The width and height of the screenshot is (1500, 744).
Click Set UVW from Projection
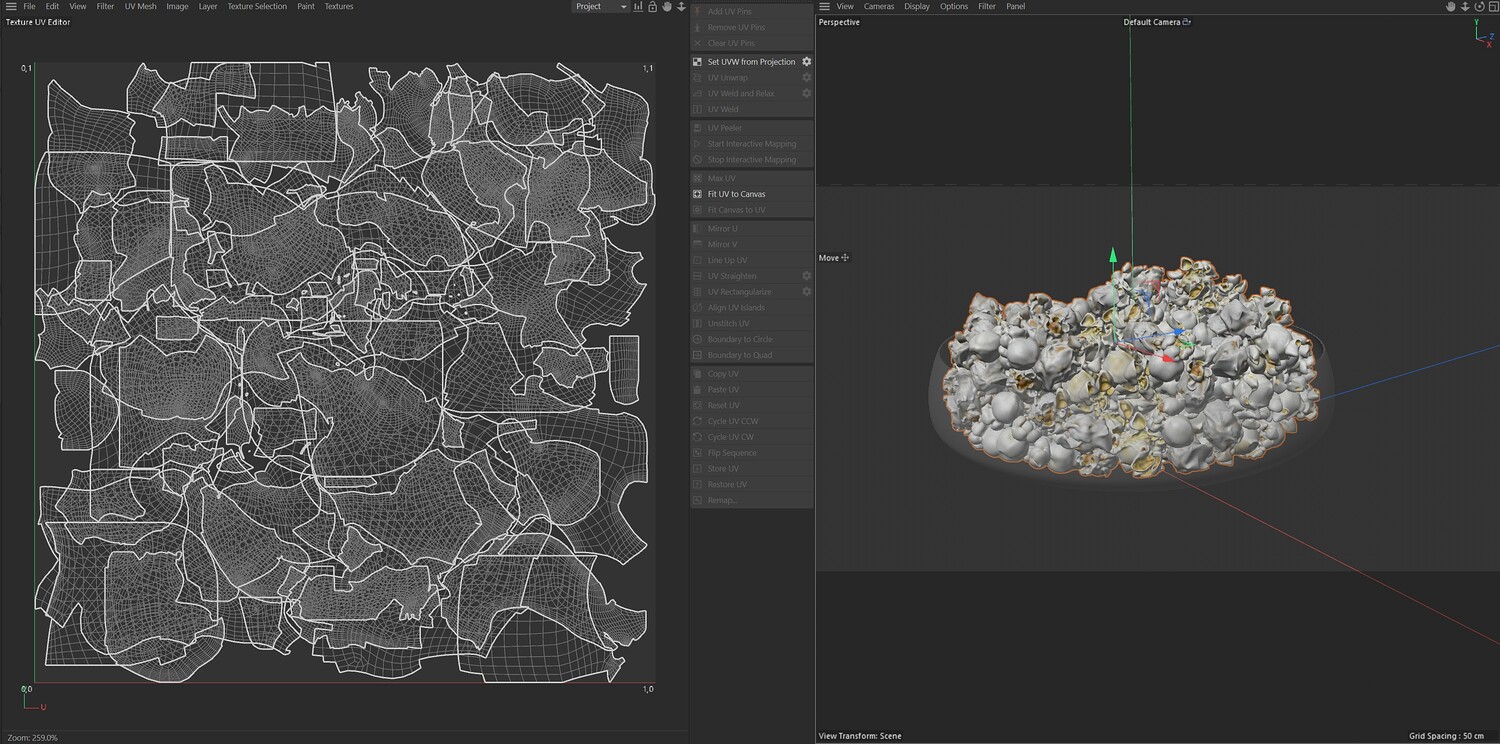point(751,62)
